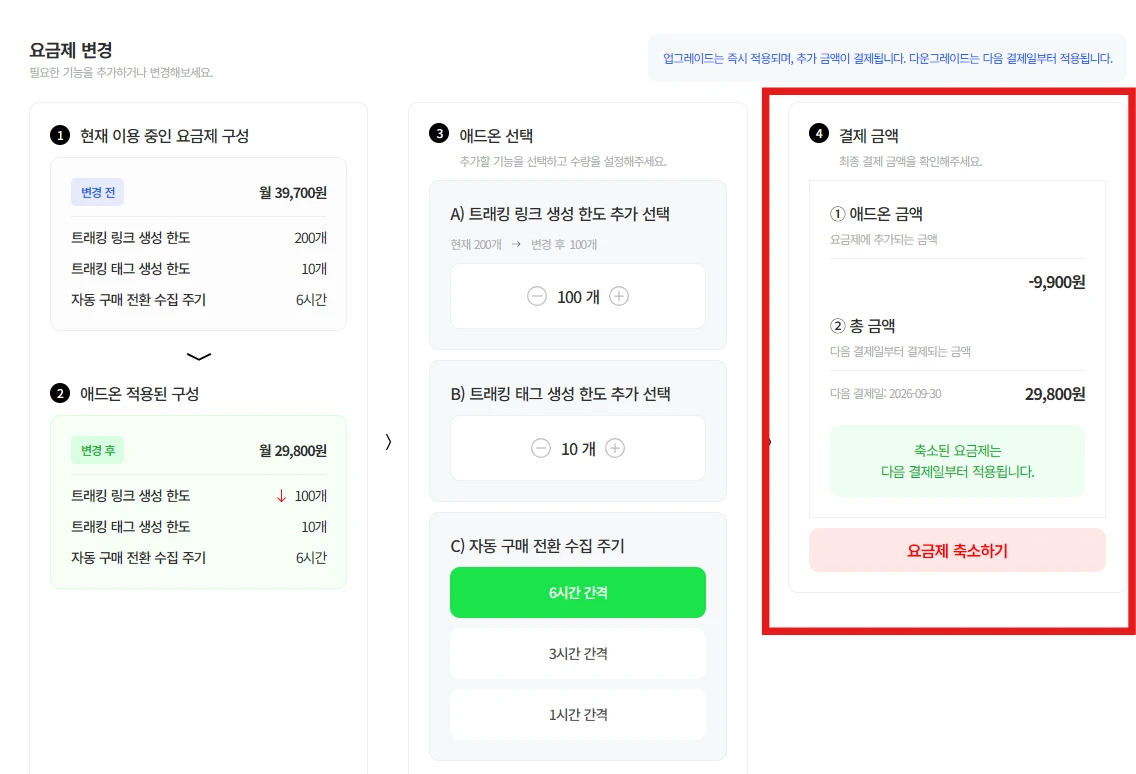The height and width of the screenshot is (774, 1136).
Task: Click the down chevron between plan cards
Action: pos(199,357)
